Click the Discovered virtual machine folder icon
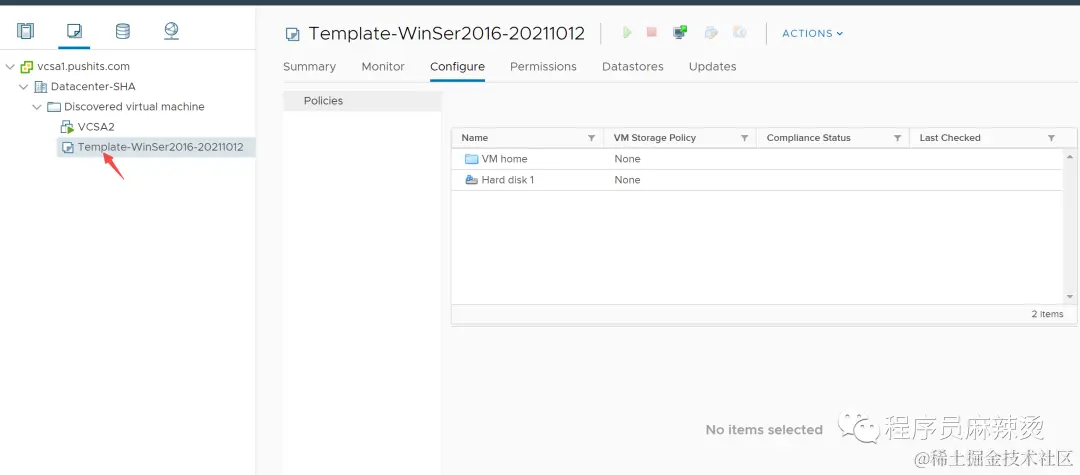This screenshot has height=475, width=1080. point(54,107)
